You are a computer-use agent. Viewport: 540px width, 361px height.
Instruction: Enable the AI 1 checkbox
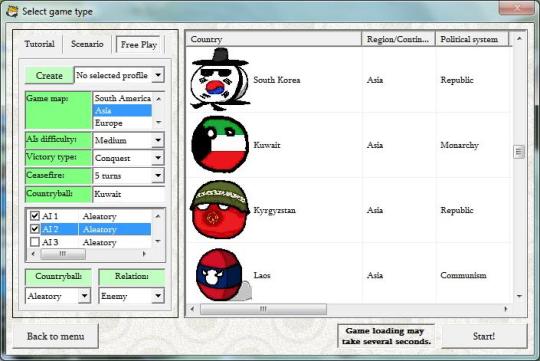35,216
